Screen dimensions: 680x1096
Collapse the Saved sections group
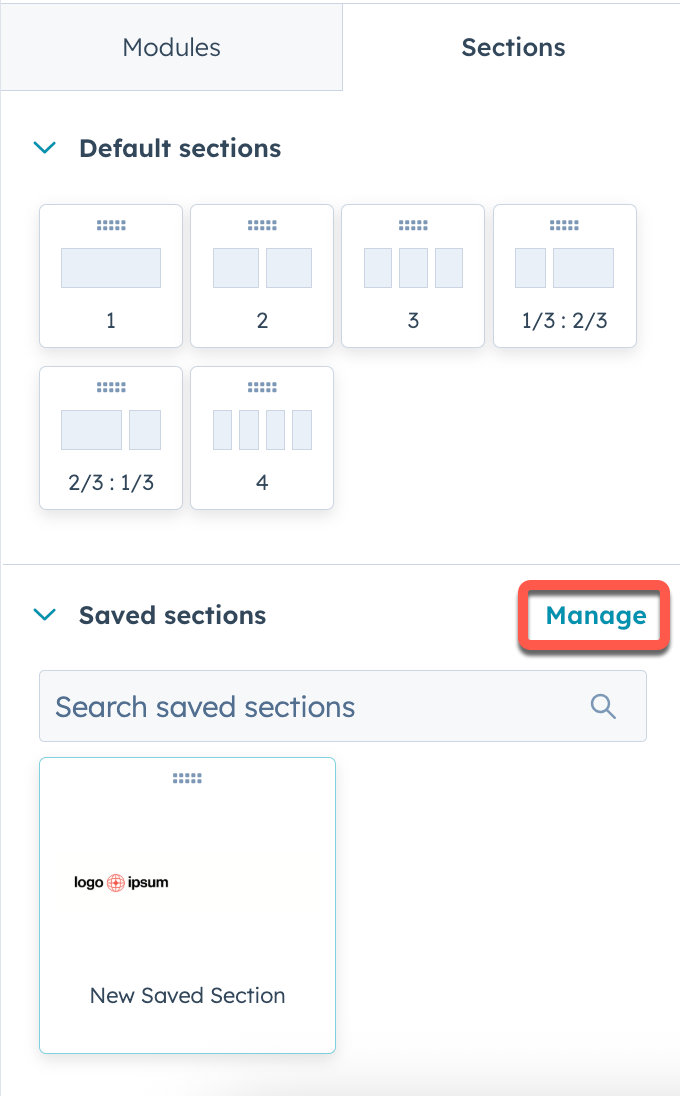pyautogui.click(x=45, y=615)
